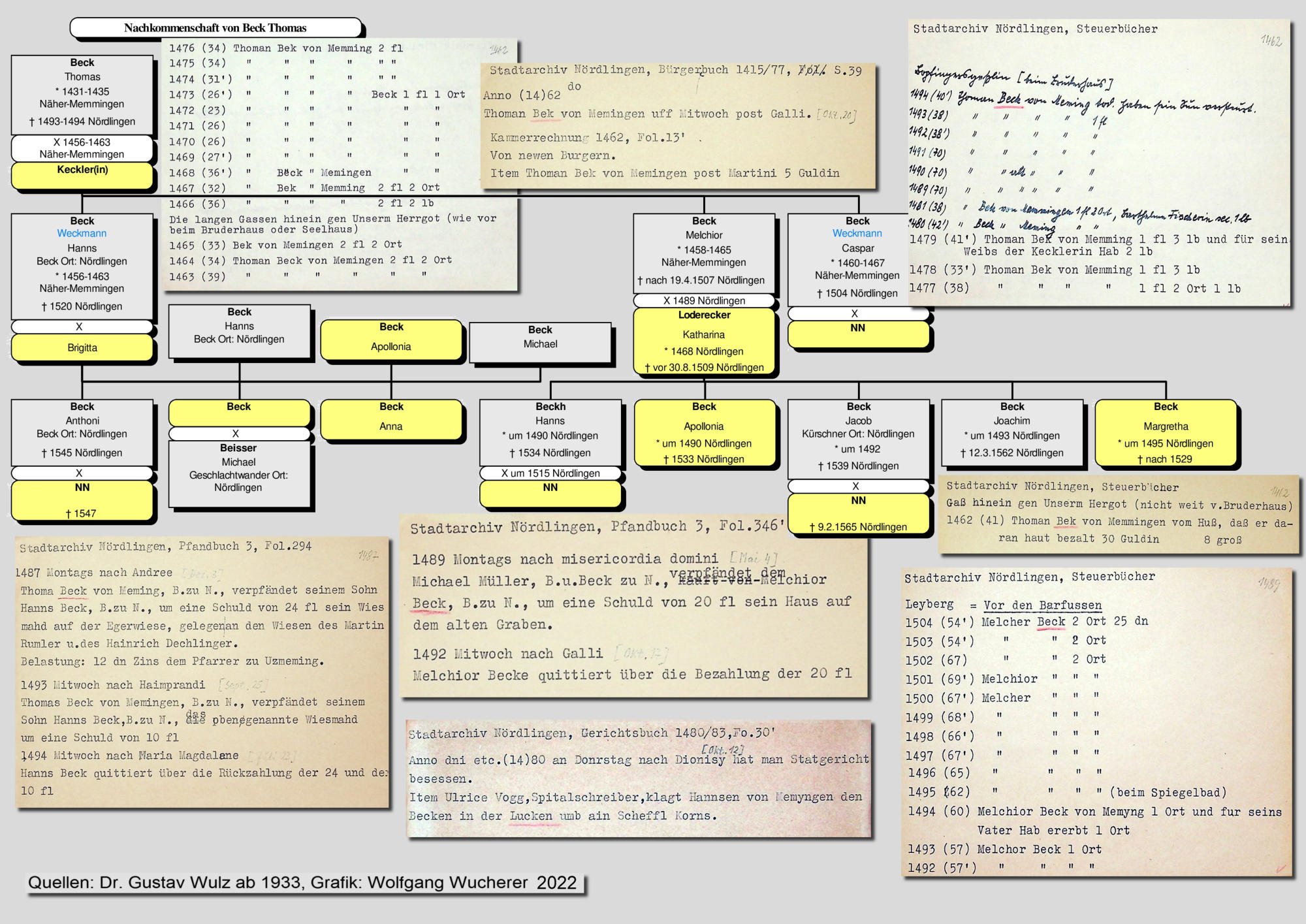Click the Beck Apollonia box beside Michael
Image resolution: width=1306 pixels, height=924 pixels.
391,338
